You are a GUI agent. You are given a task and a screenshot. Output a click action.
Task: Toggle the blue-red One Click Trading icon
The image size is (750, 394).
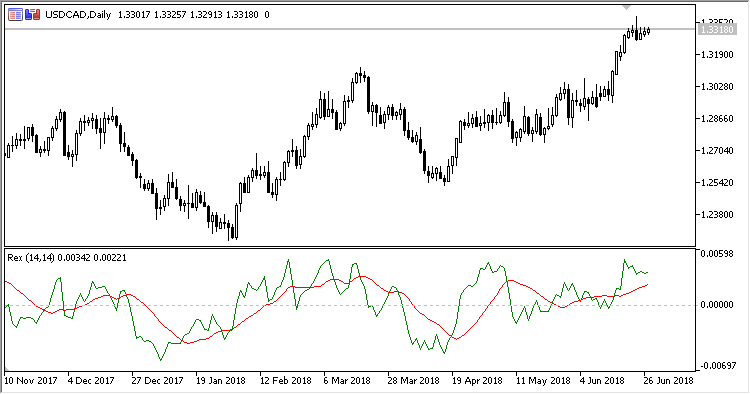(x=33, y=15)
